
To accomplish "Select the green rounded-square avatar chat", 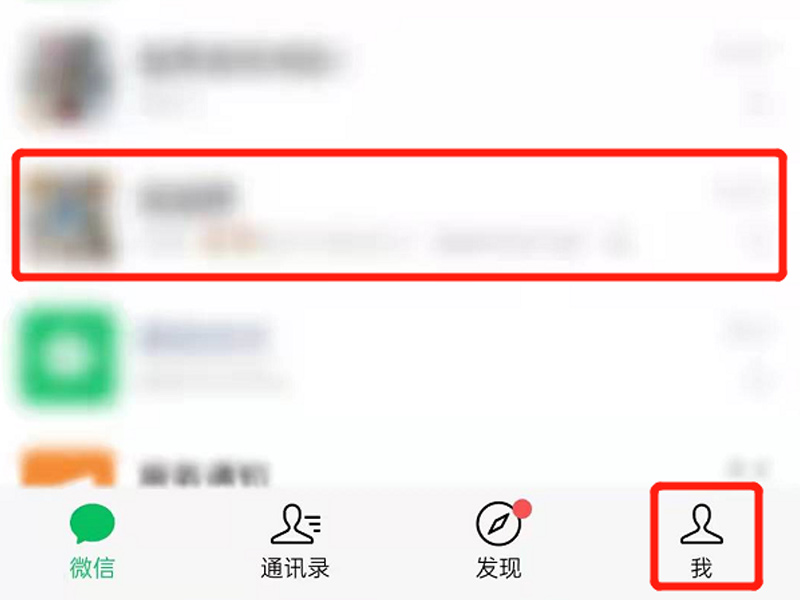I will click(x=67, y=356).
